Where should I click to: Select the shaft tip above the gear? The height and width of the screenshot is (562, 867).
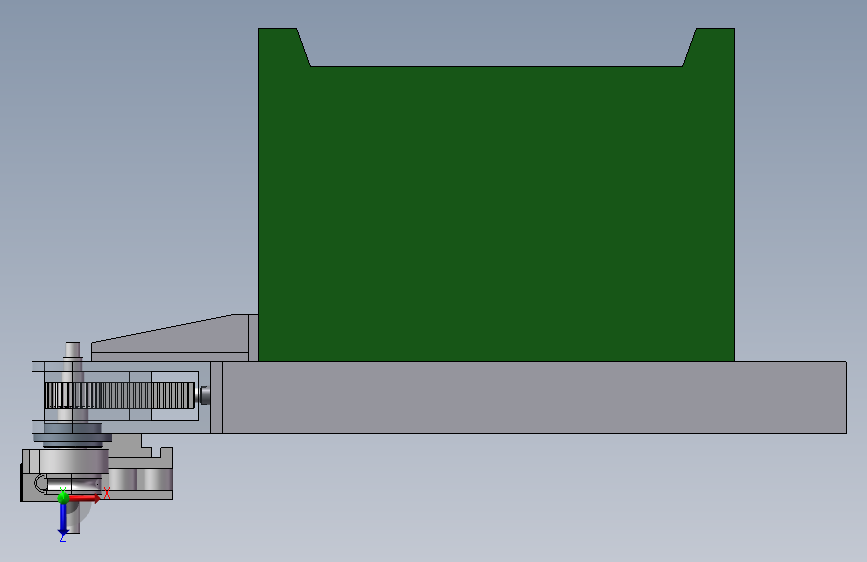click(x=72, y=350)
